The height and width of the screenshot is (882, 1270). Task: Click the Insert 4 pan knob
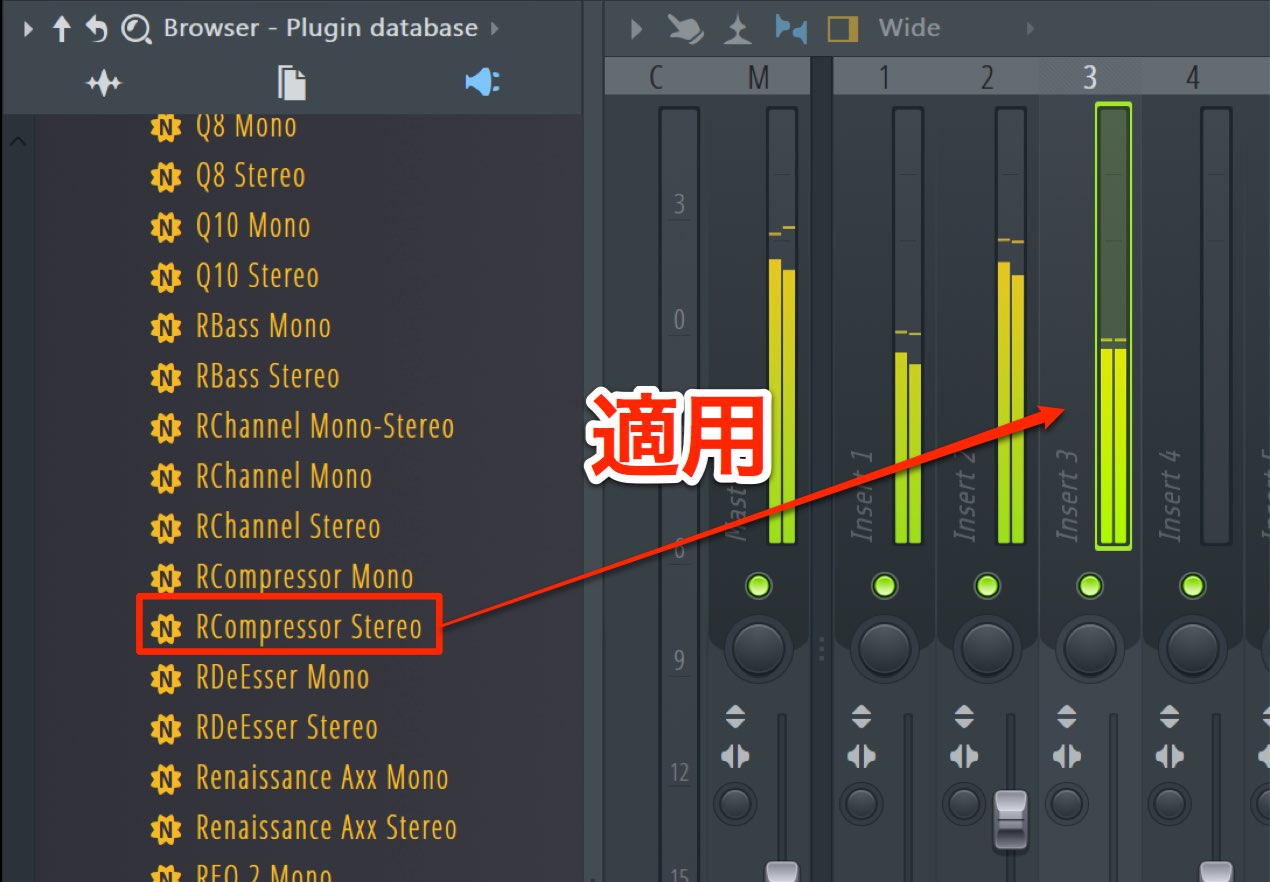click(x=1193, y=649)
